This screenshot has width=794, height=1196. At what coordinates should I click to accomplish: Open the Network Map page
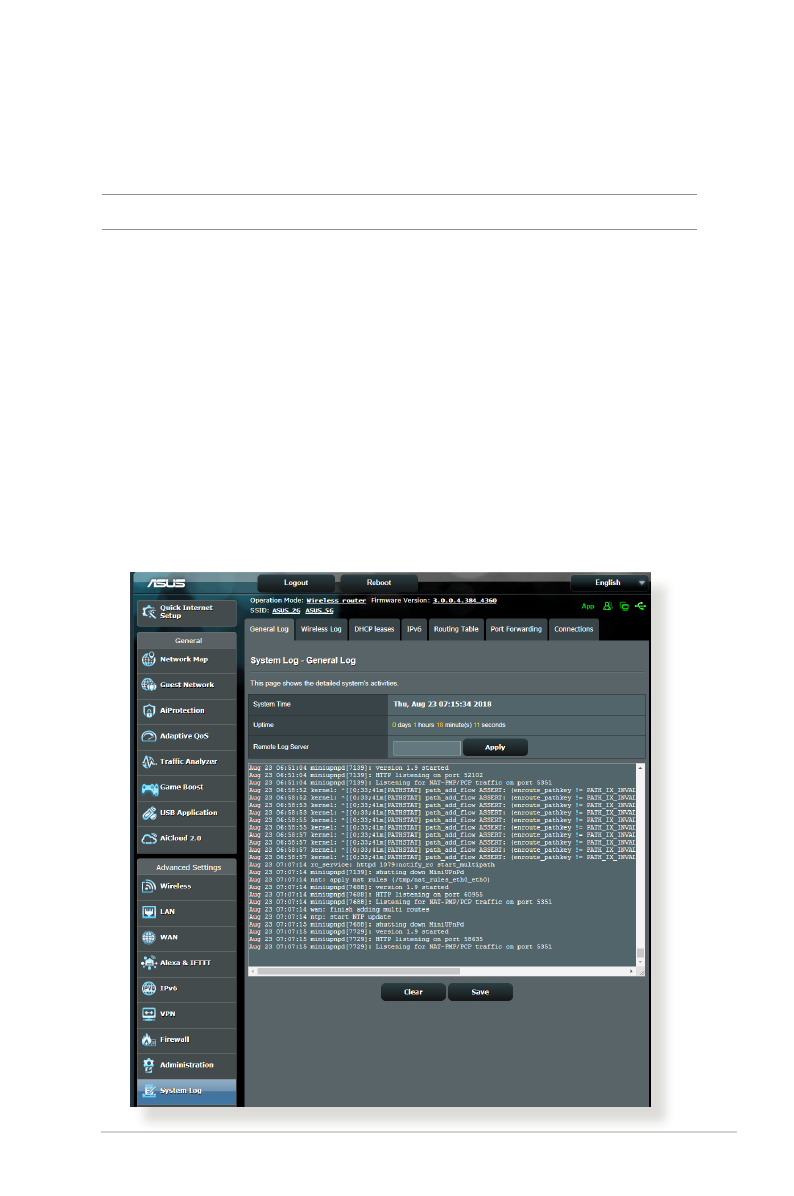click(x=186, y=659)
